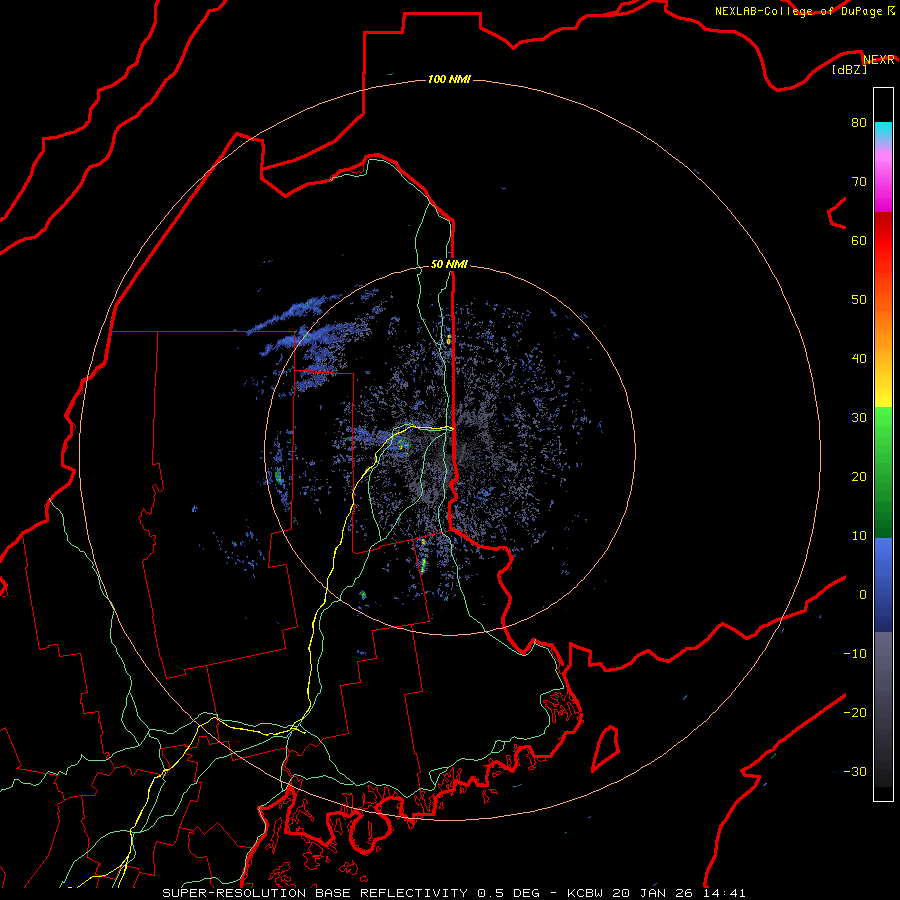Click the red segment of the color bar
The height and width of the screenshot is (900, 900).
(x=883, y=241)
